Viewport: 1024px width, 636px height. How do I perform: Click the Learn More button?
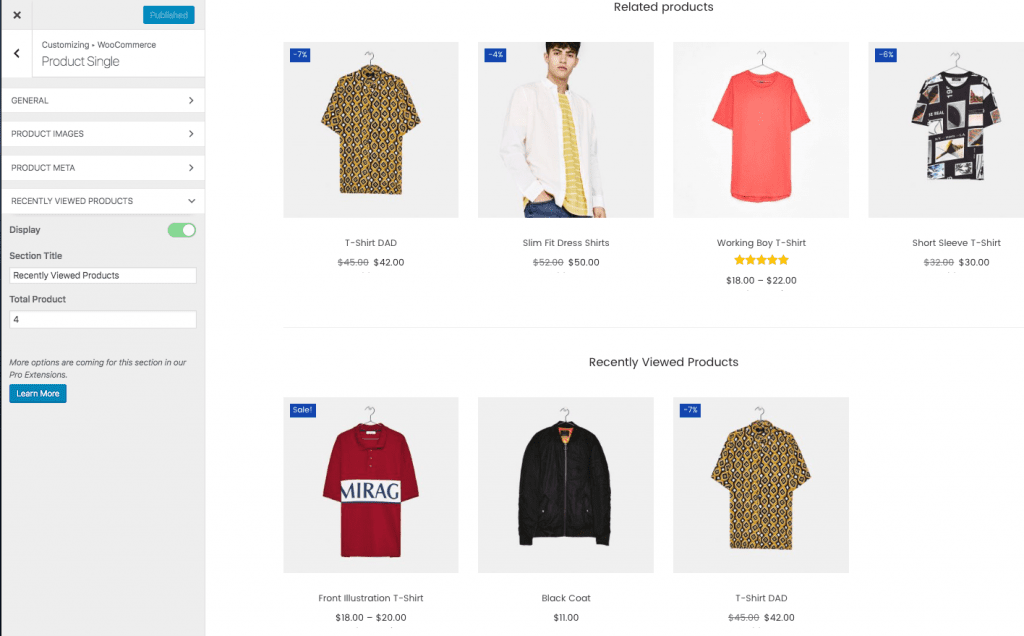coord(38,394)
